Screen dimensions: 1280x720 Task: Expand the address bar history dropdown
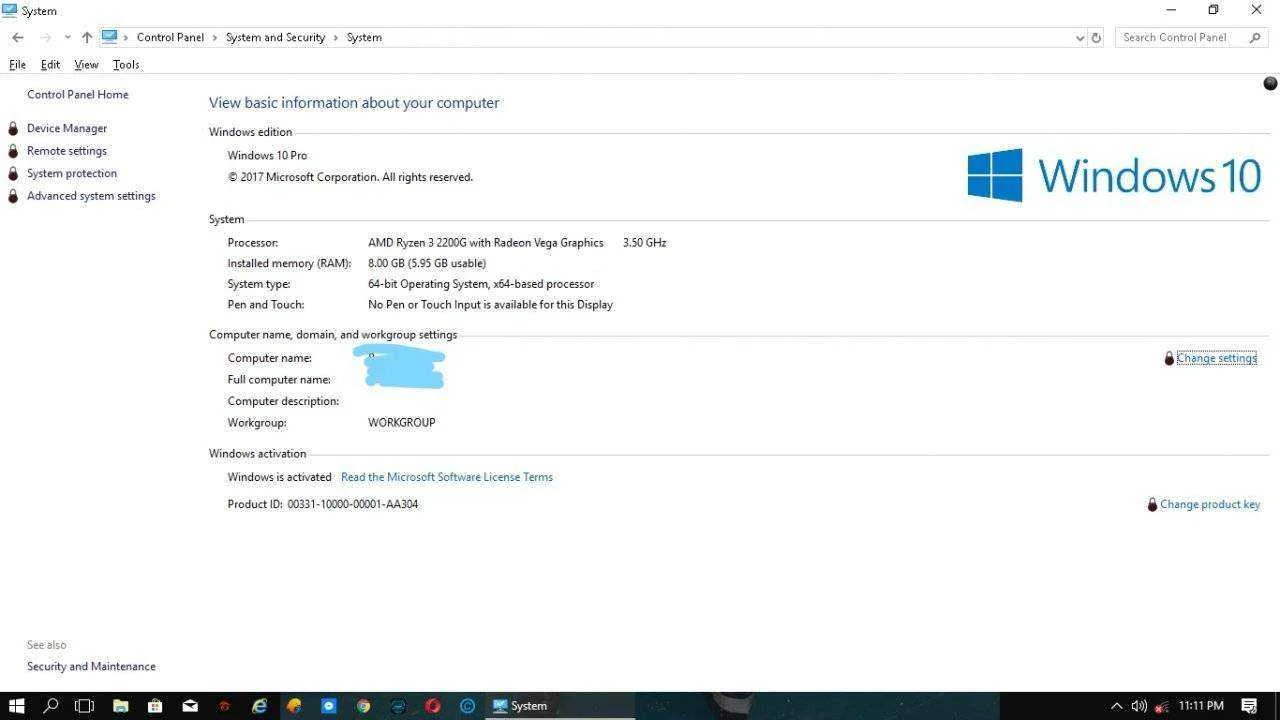(1080, 37)
